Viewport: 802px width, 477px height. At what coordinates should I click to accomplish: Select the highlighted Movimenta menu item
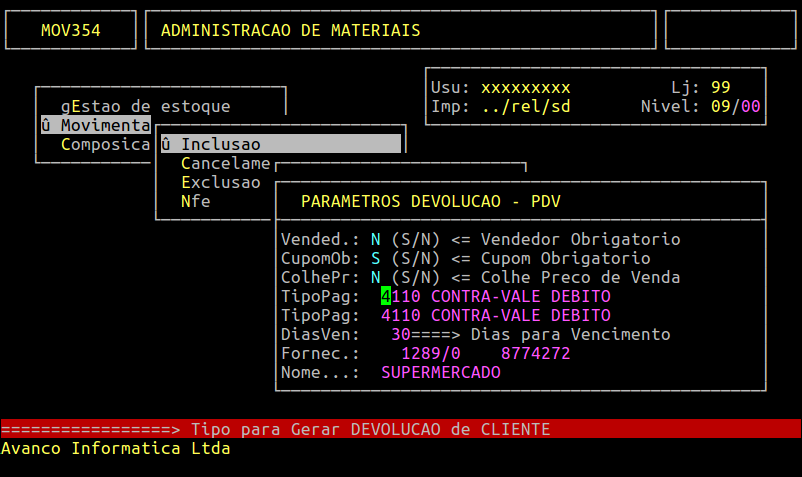(x=96, y=125)
